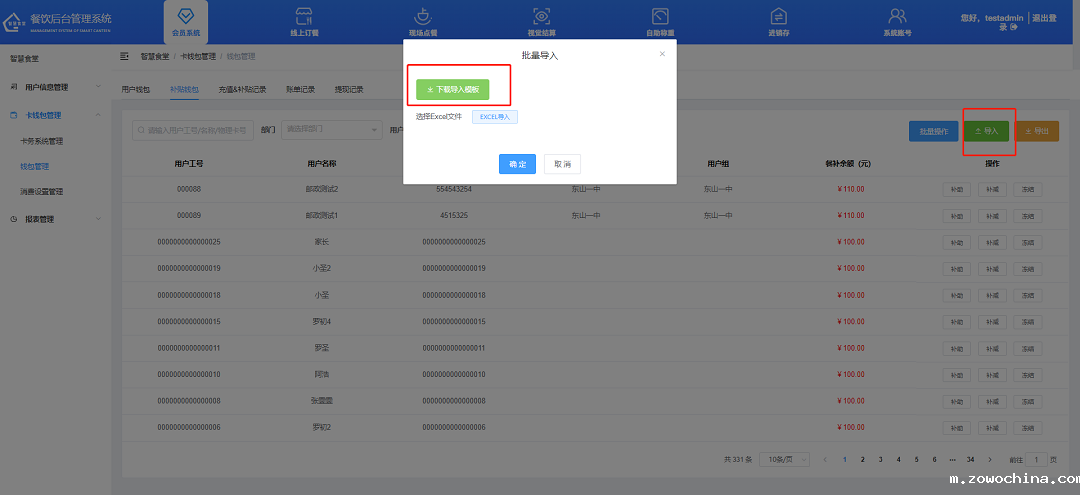Click the EXCEL导入 file button
Viewport: 1080px width, 495px height.
click(495, 117)
